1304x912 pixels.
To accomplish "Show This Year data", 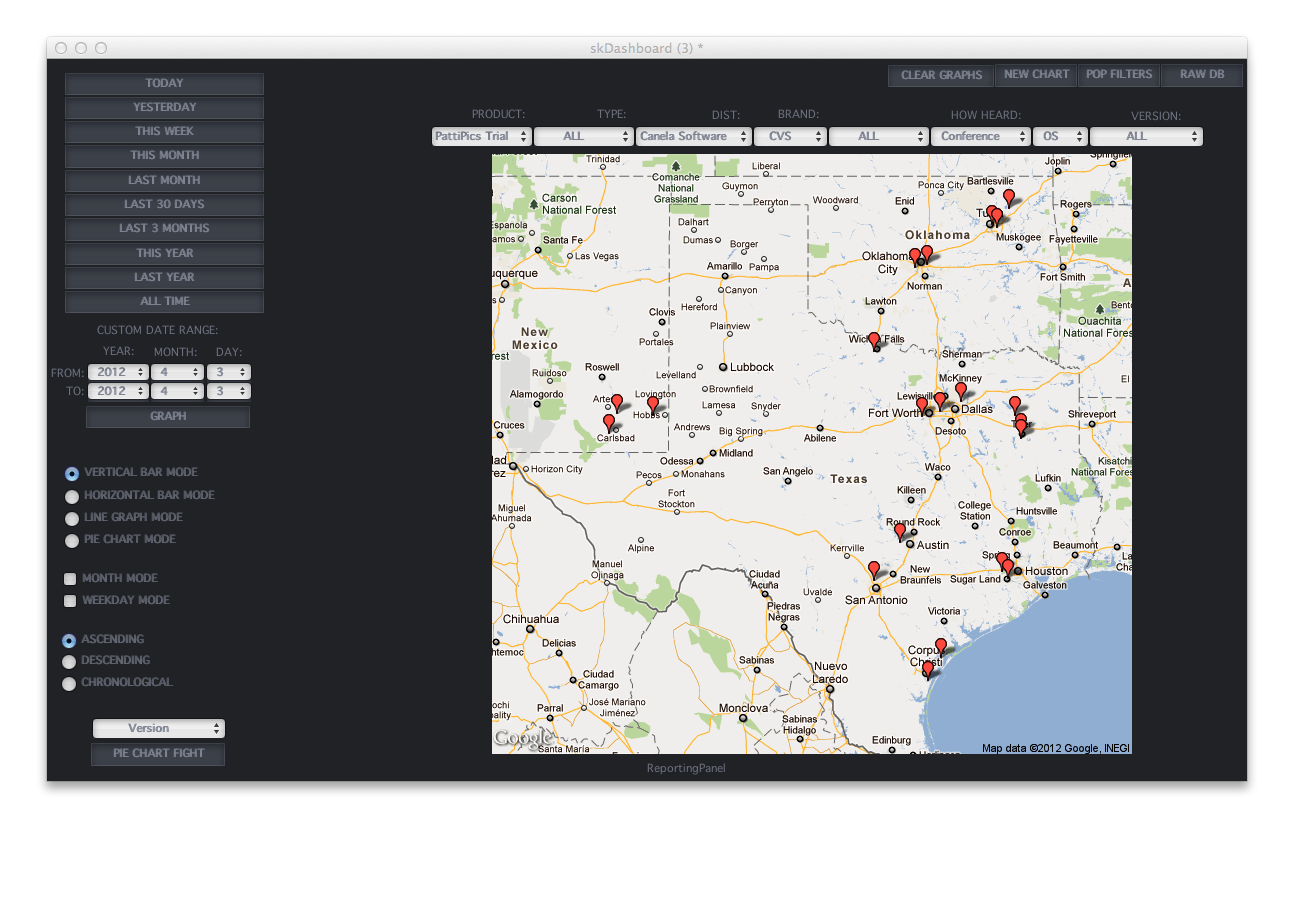I will tap(165, 254).
